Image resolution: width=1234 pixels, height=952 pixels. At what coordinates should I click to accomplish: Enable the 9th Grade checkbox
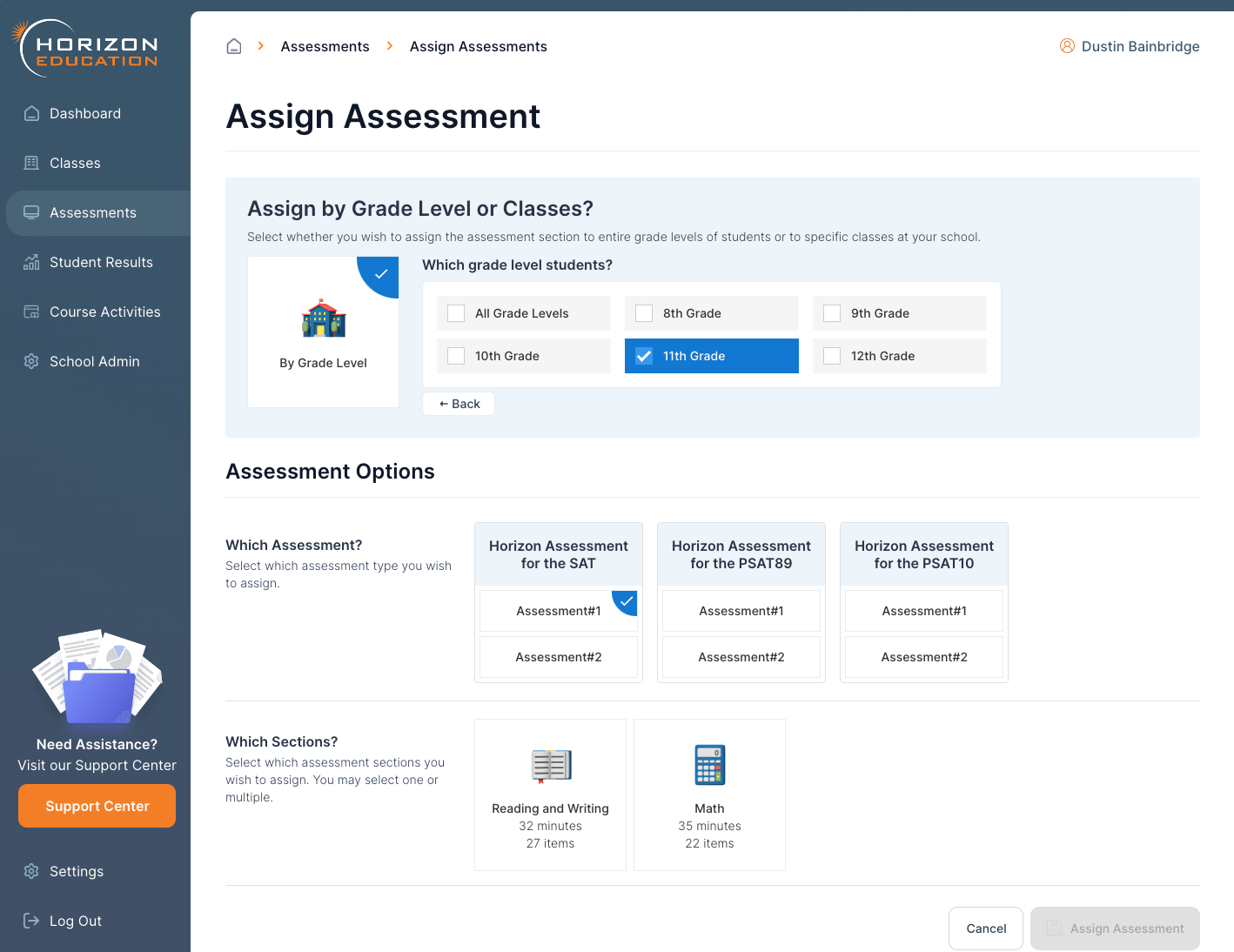click(x=831, y=312)
